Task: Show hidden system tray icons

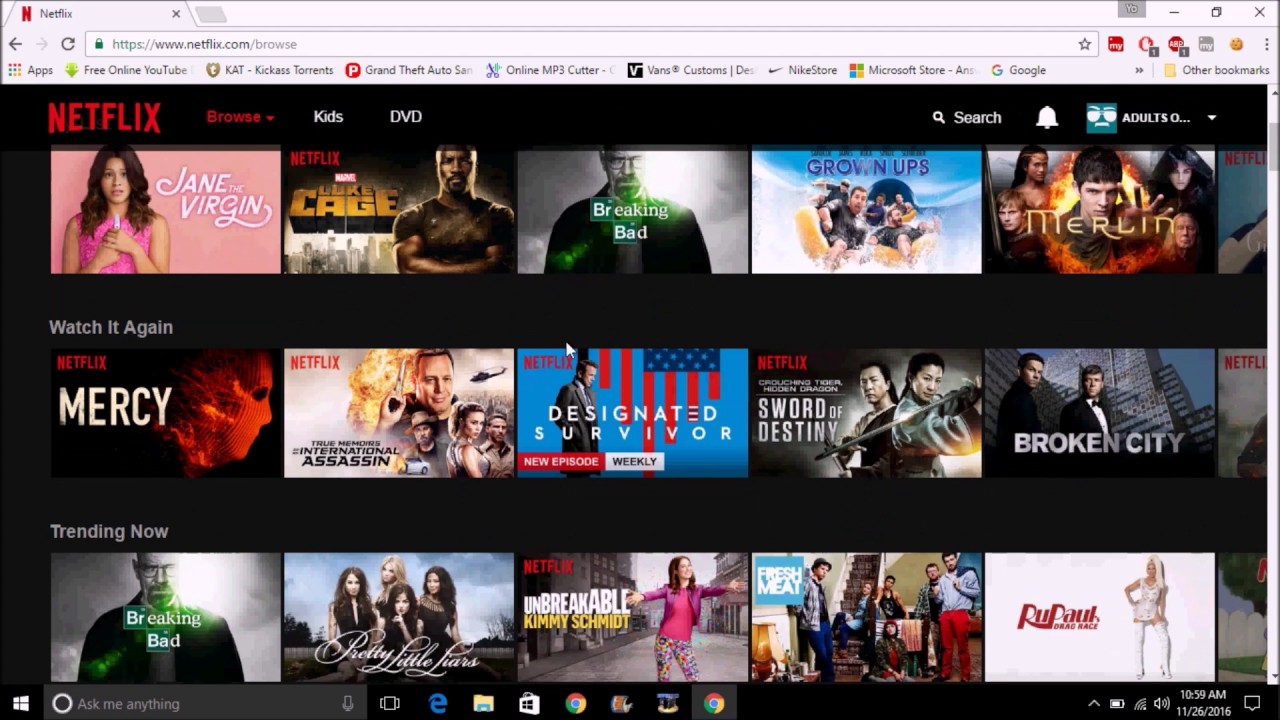Action: click(1094, 704)
